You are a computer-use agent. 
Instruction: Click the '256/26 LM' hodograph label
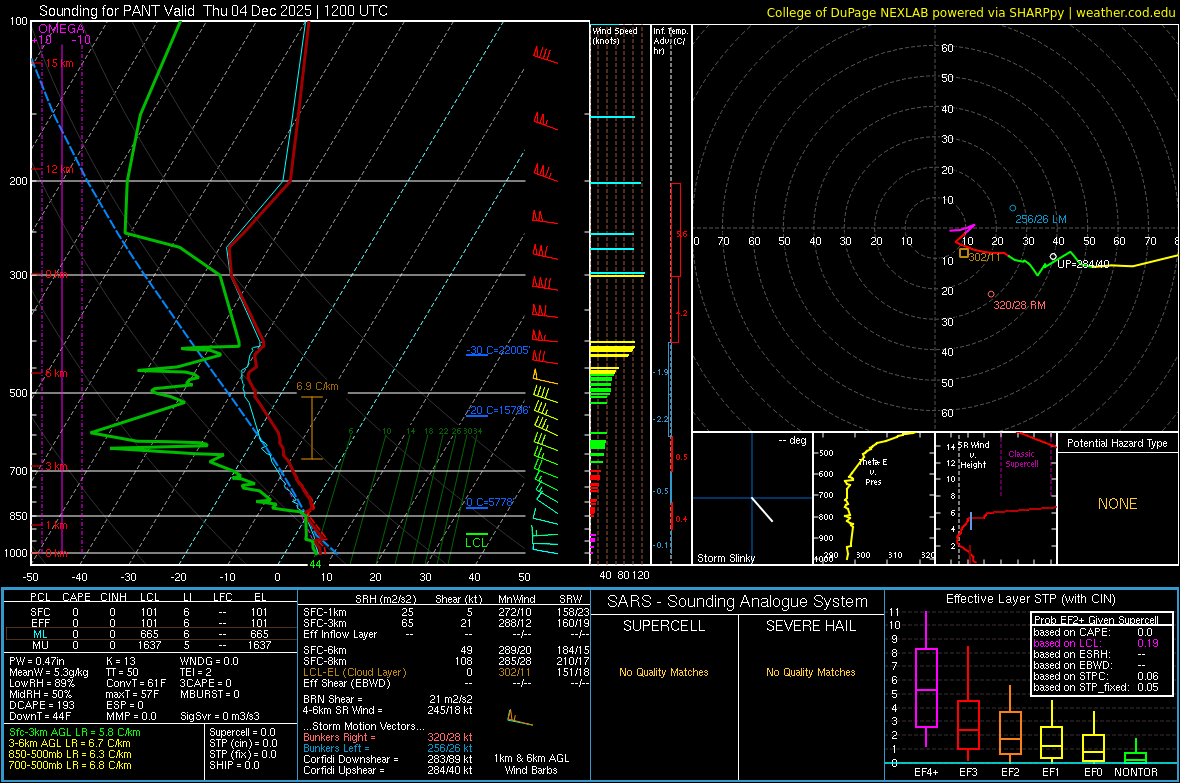pyautogui.click(x=1041, y=219)
